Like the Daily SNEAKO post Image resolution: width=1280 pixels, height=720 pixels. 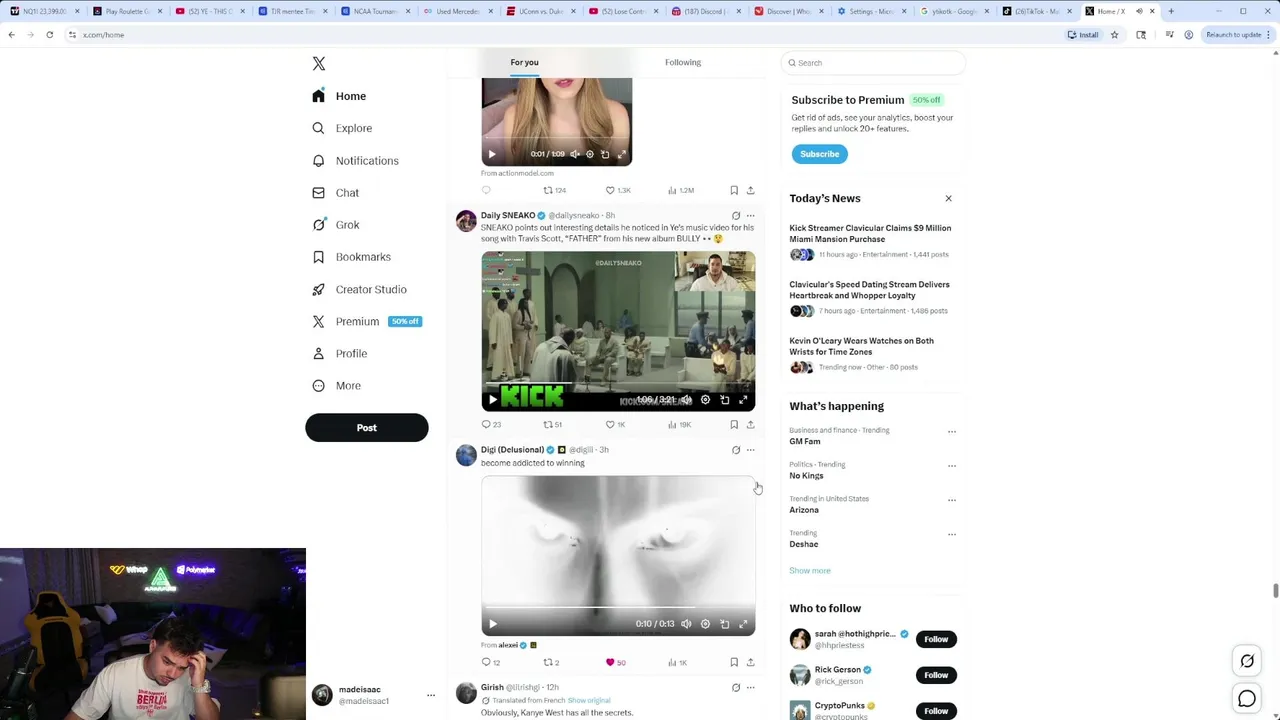point(615,425)
